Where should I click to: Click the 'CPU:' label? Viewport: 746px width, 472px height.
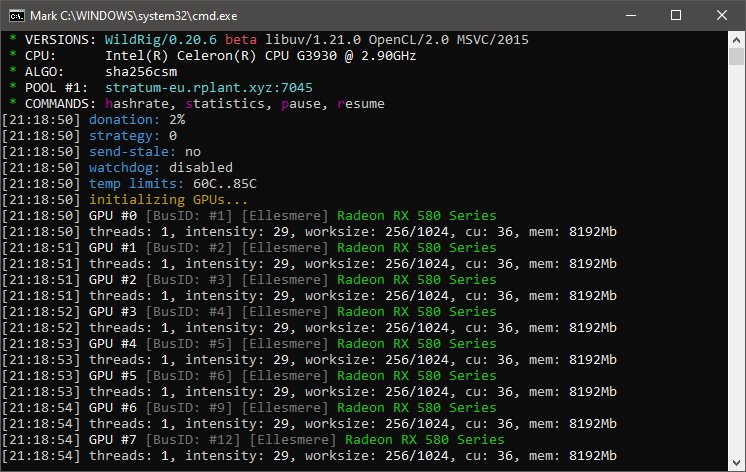click(40, 56)
